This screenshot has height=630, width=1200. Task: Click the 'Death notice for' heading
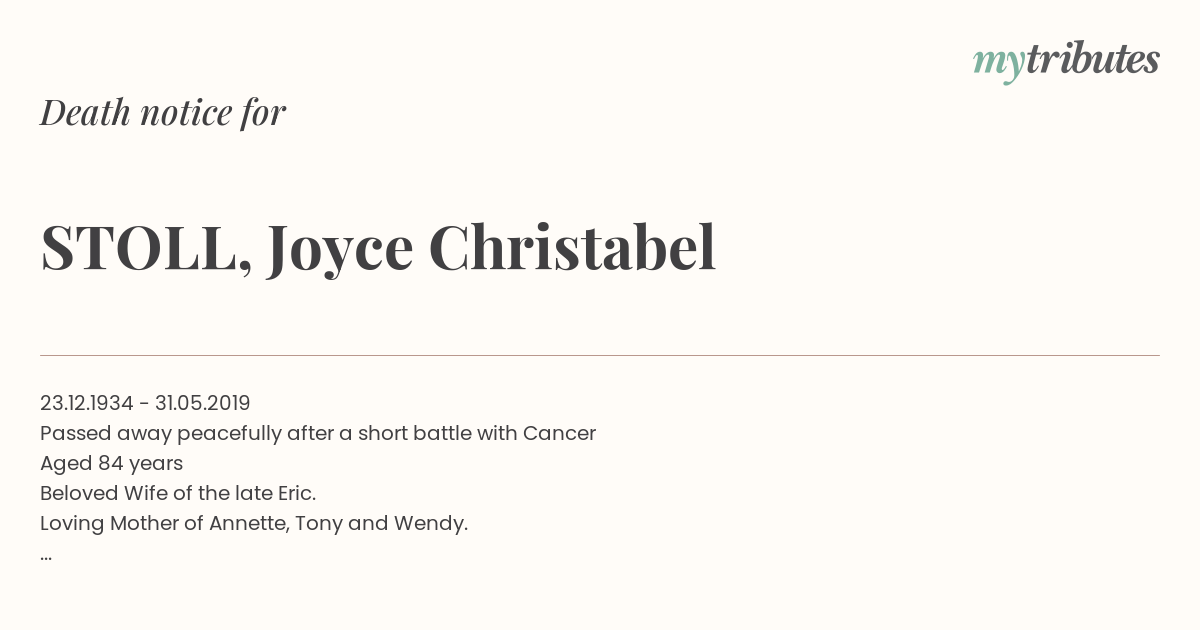[163, 113]
